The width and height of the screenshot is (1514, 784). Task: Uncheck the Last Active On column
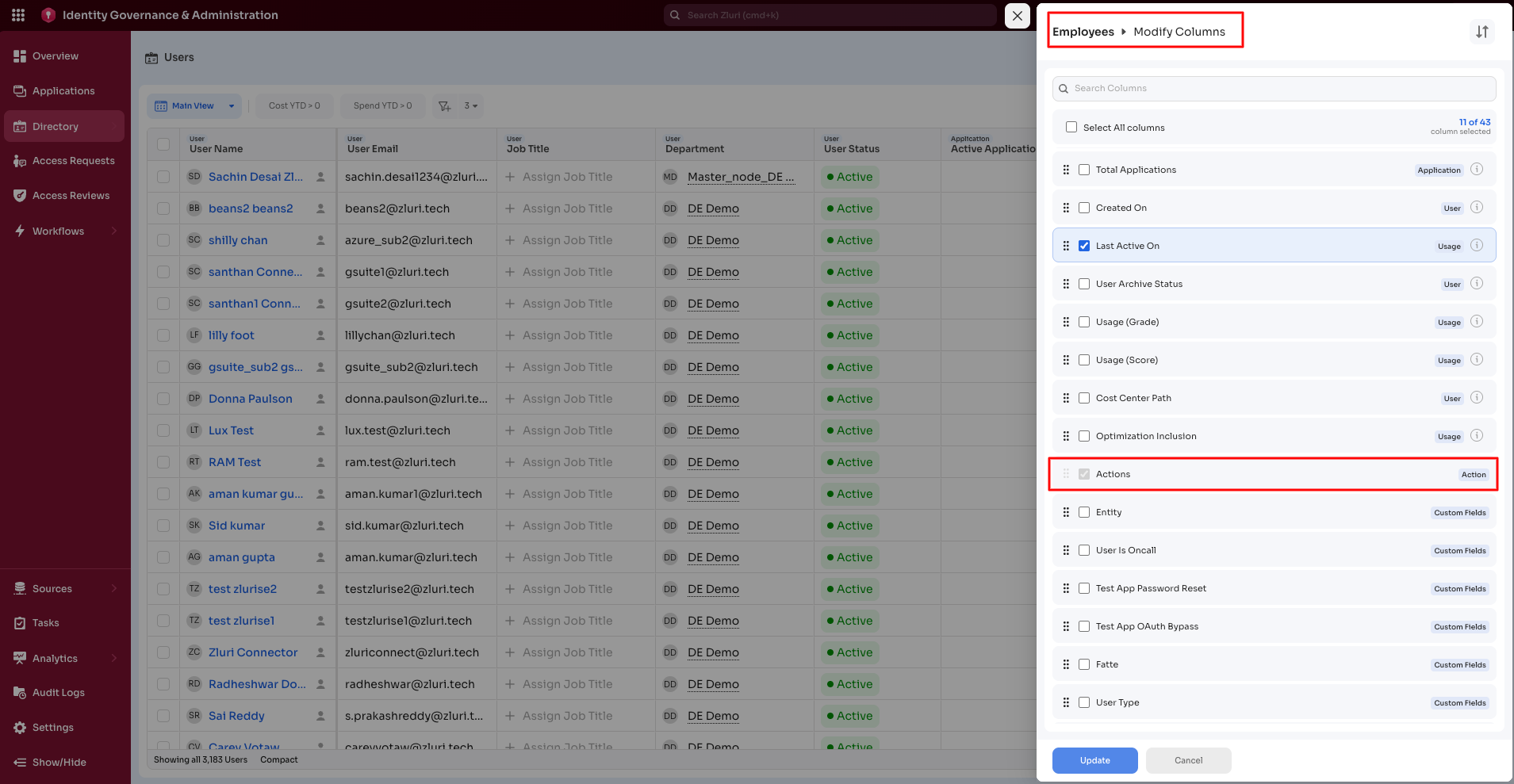click(x=1084, y=245)
